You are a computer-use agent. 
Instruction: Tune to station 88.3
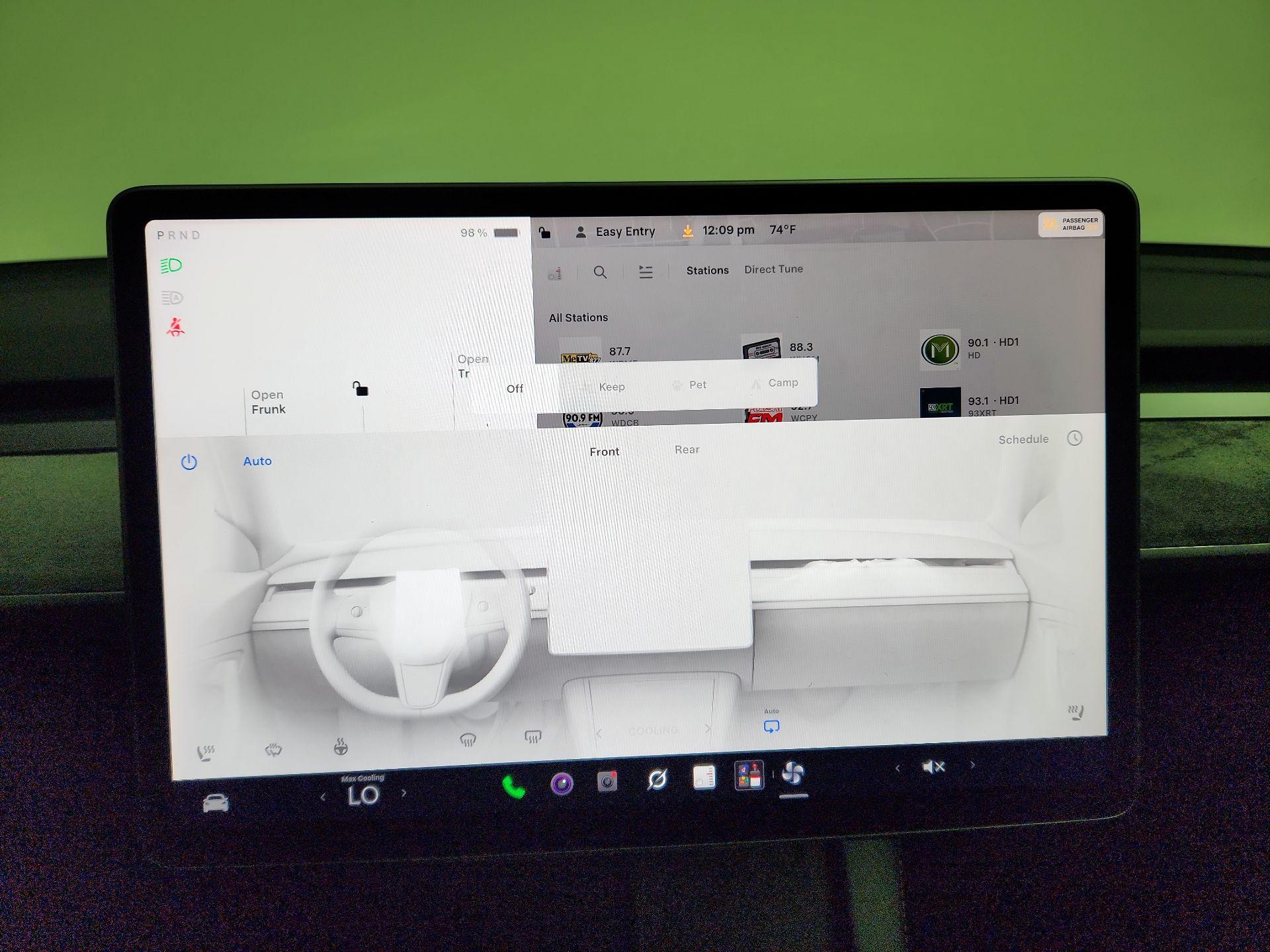click(779, 346)
